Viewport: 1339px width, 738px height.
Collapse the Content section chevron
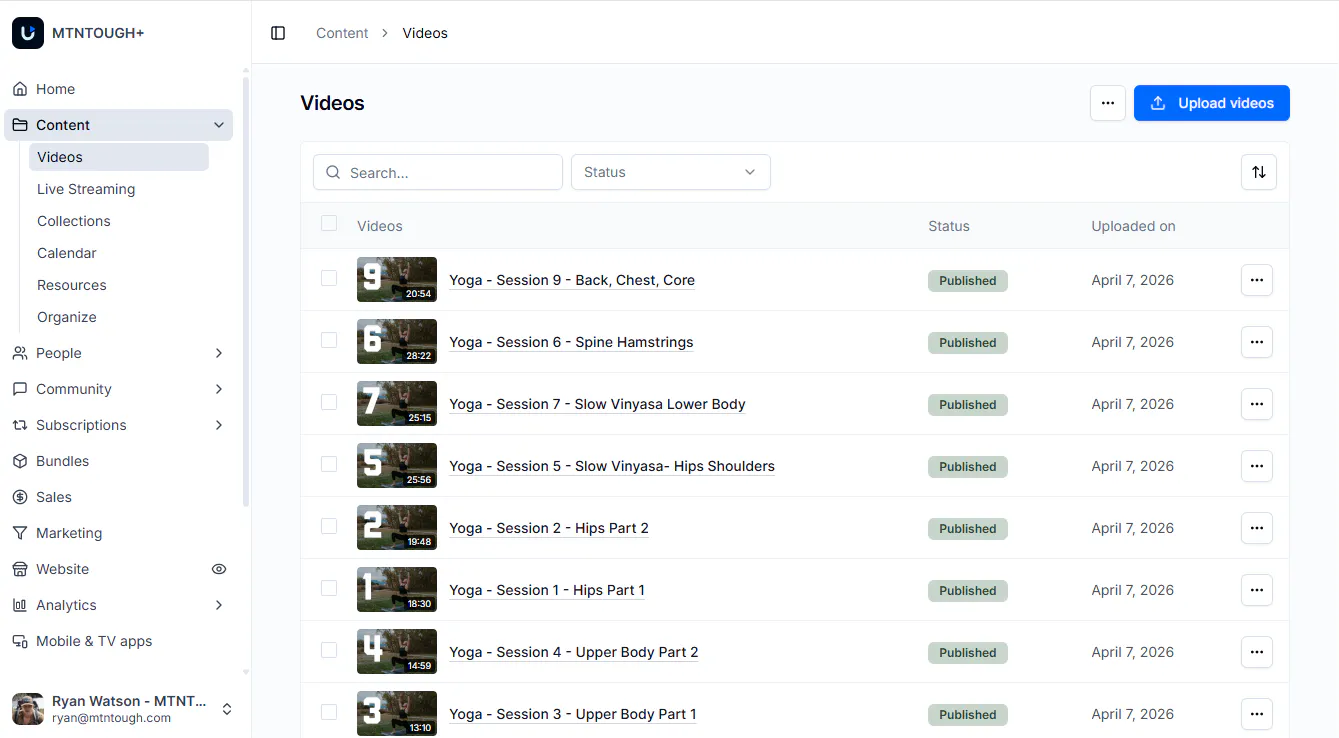[219, 125]
